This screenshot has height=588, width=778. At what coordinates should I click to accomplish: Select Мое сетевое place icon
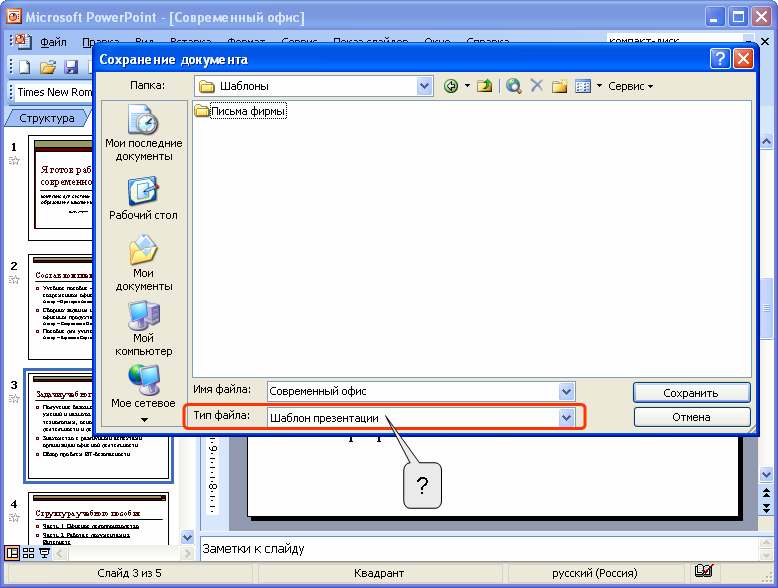pos(143,386)
